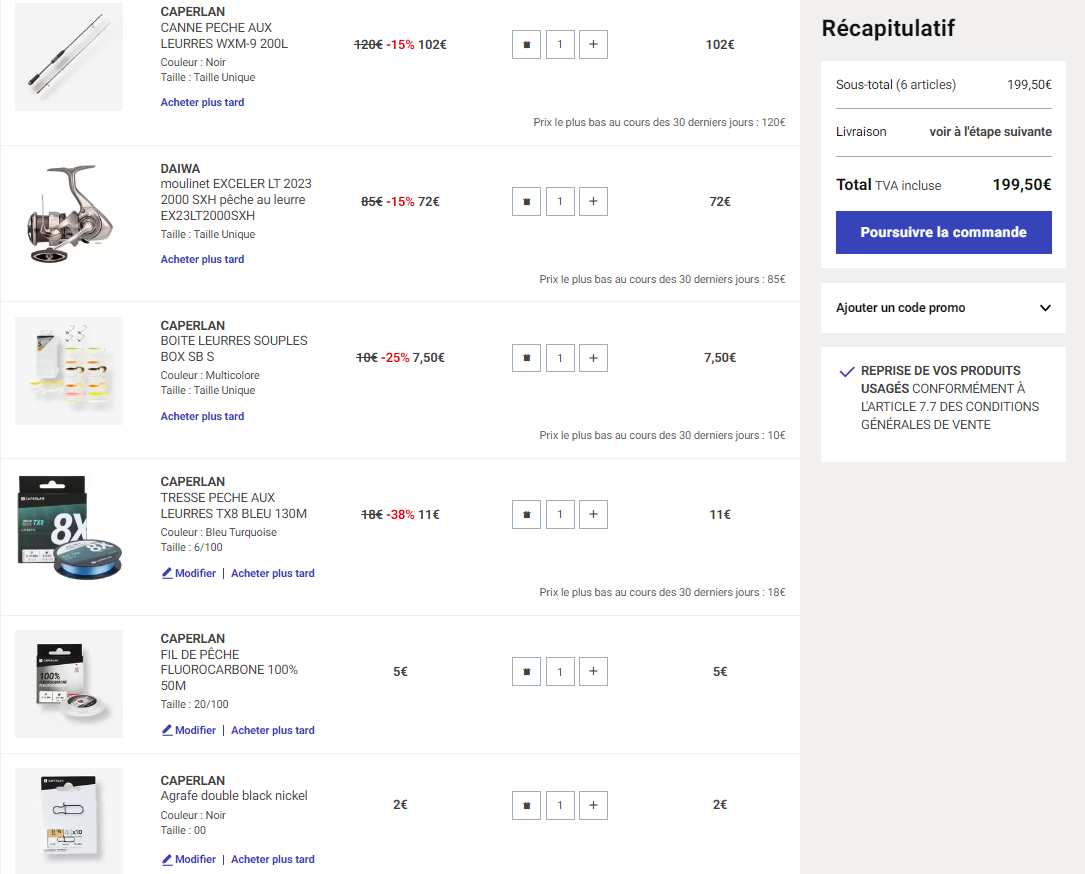The image size is (1085, 874).
Task: Add one more TRESSE TX8 BLEU 130M
Action: point(593,514)
